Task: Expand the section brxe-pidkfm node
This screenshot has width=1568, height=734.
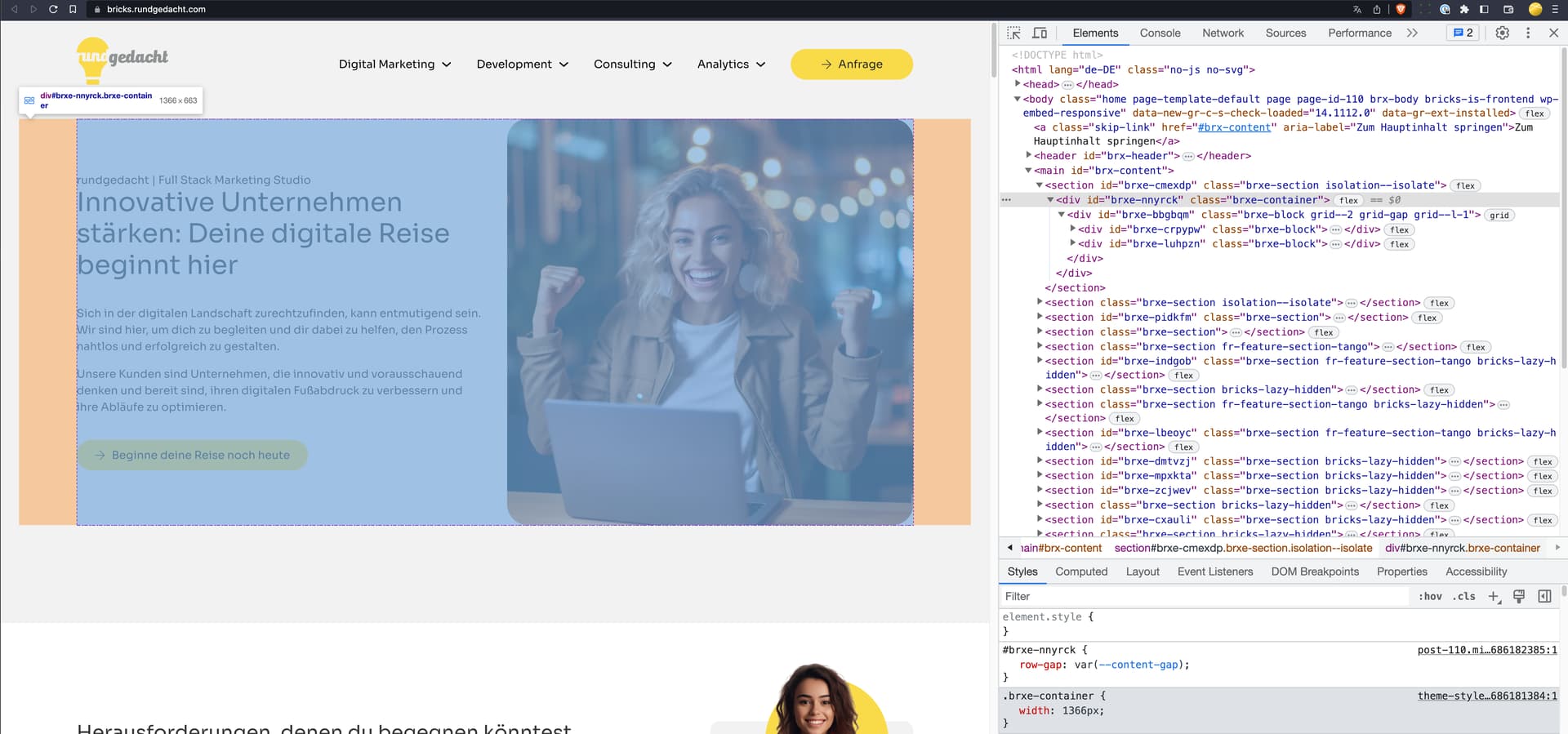Action: (x=1040, y=317)
